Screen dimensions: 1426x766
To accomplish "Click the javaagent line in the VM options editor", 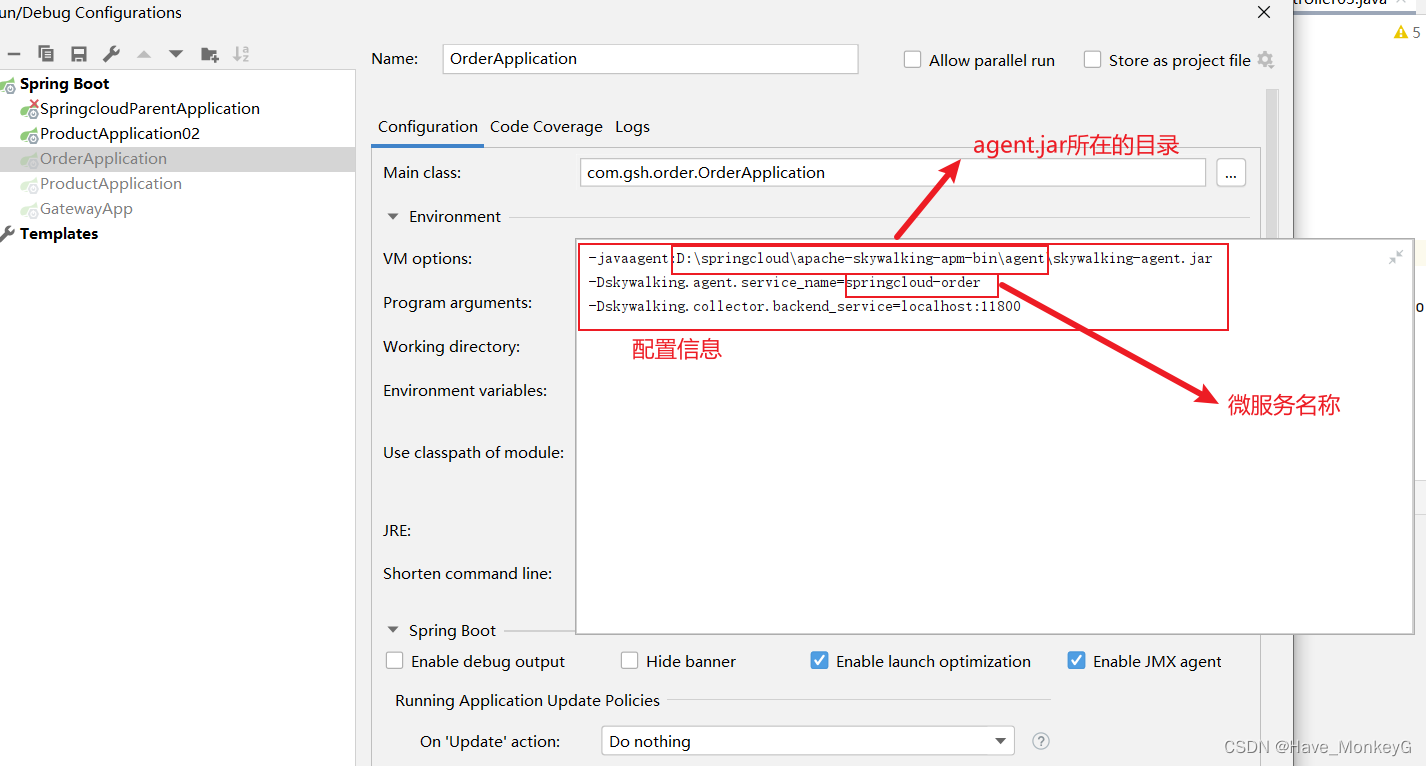I will 900,259.
